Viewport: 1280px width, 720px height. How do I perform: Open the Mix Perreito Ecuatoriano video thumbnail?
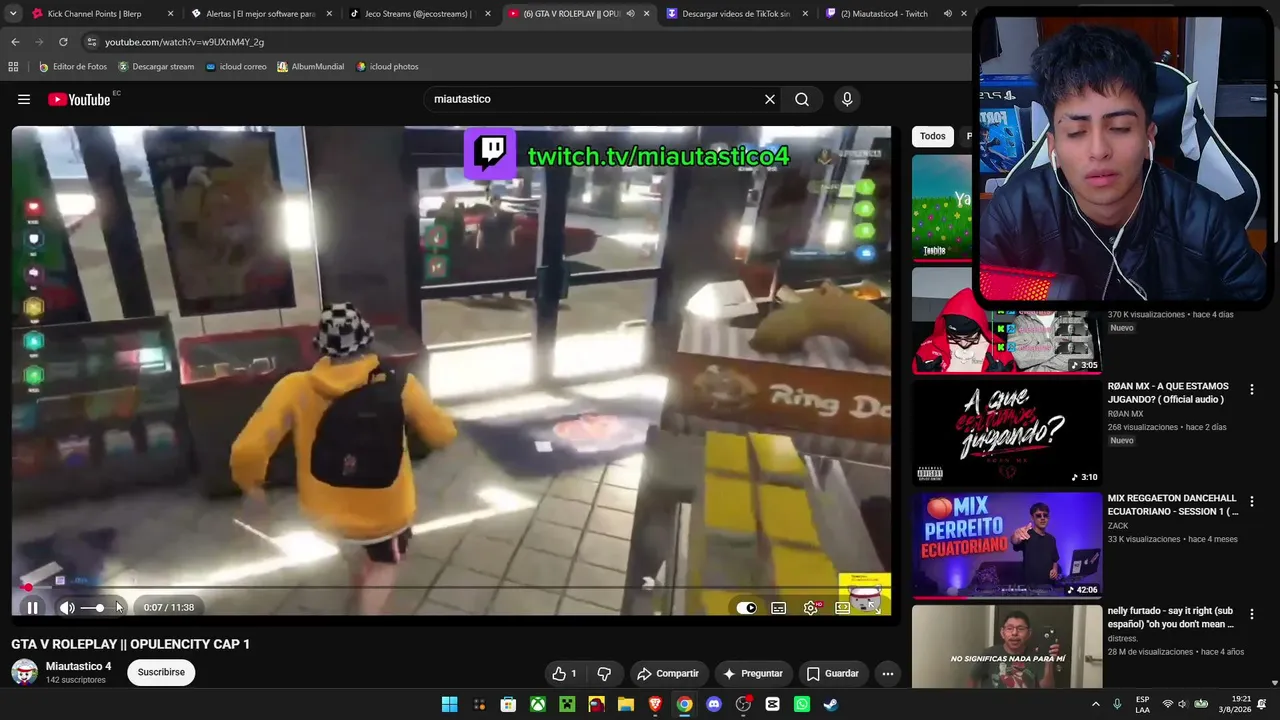pos(1006,545)
